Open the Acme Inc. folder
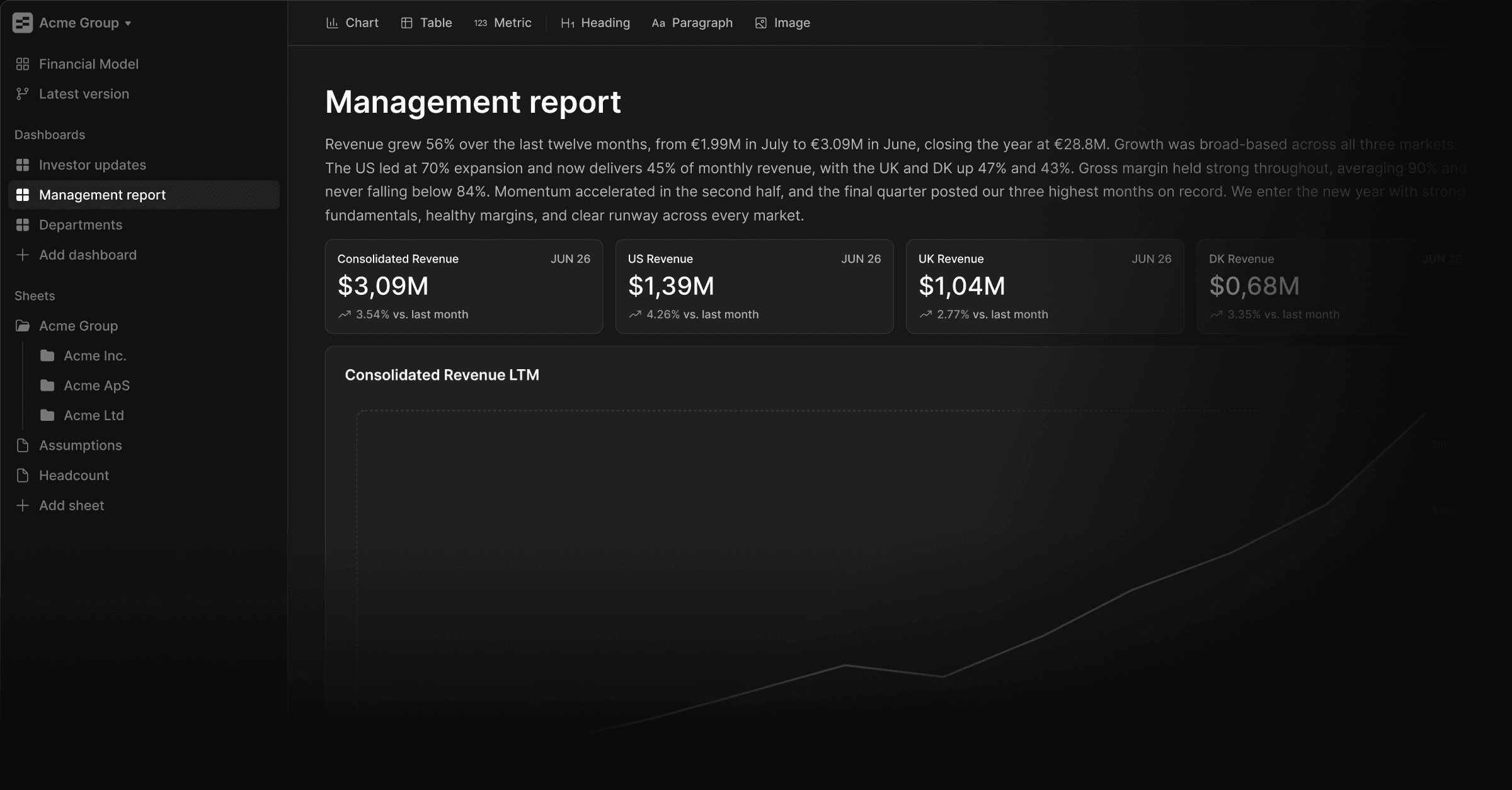Viewport: 1512px width, 790px height. click(x=95, y=355)
